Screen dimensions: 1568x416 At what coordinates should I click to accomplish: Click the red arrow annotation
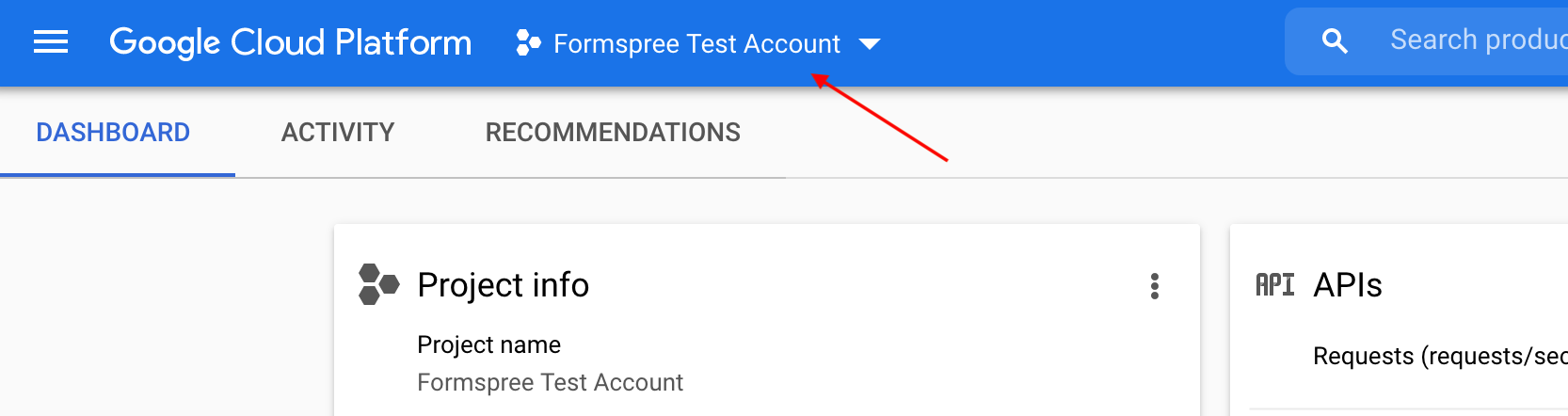point(881,120)
